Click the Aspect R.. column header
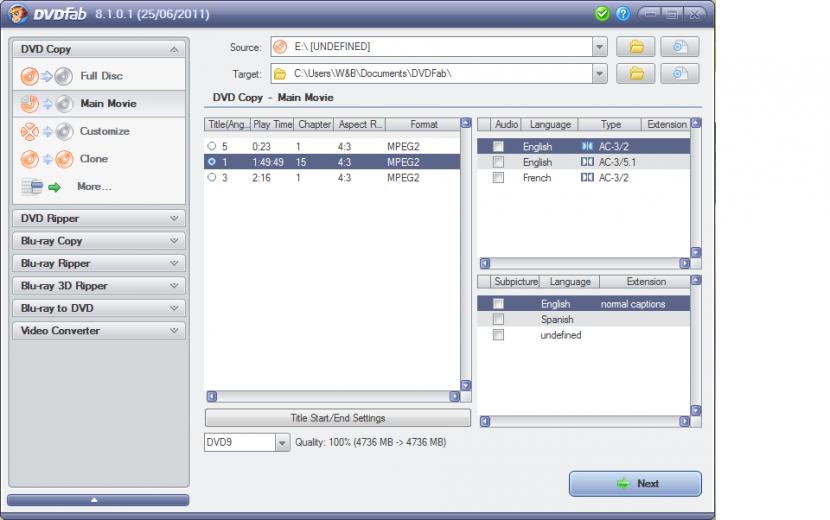830x520 pixels. [x=360, y=124]
